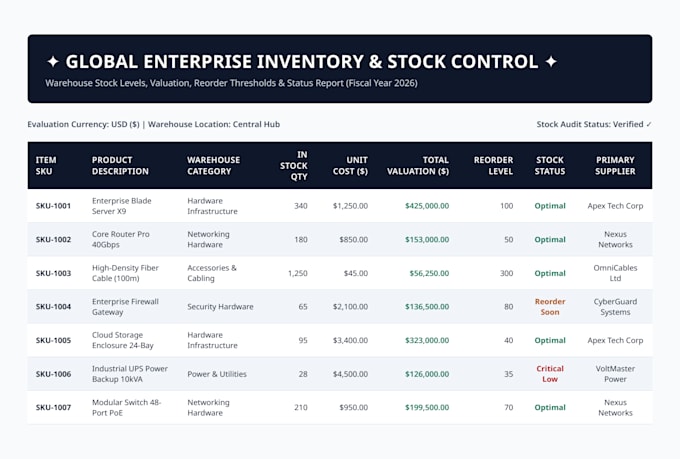Click Modular Switch 48-Port PoE description
This screenshot has height=459, width=680.
coord(127,407)
